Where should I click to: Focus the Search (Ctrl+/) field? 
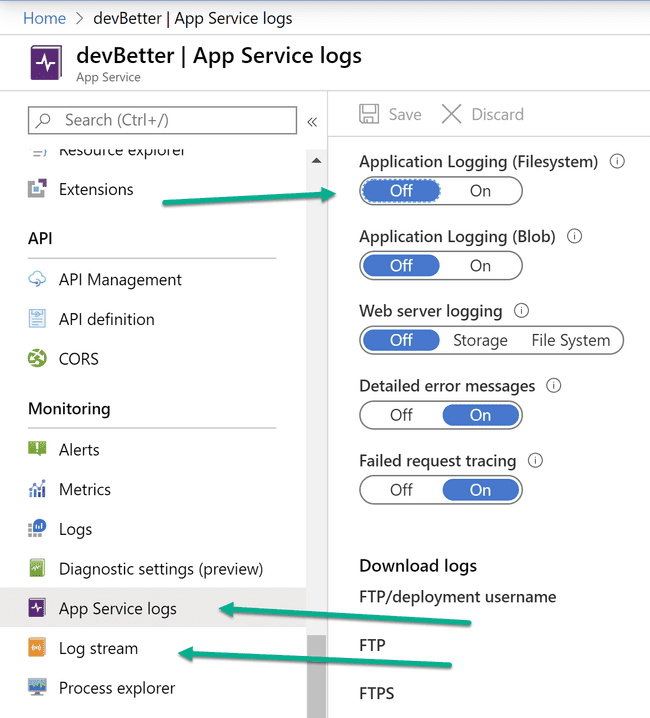click(162, 120)
